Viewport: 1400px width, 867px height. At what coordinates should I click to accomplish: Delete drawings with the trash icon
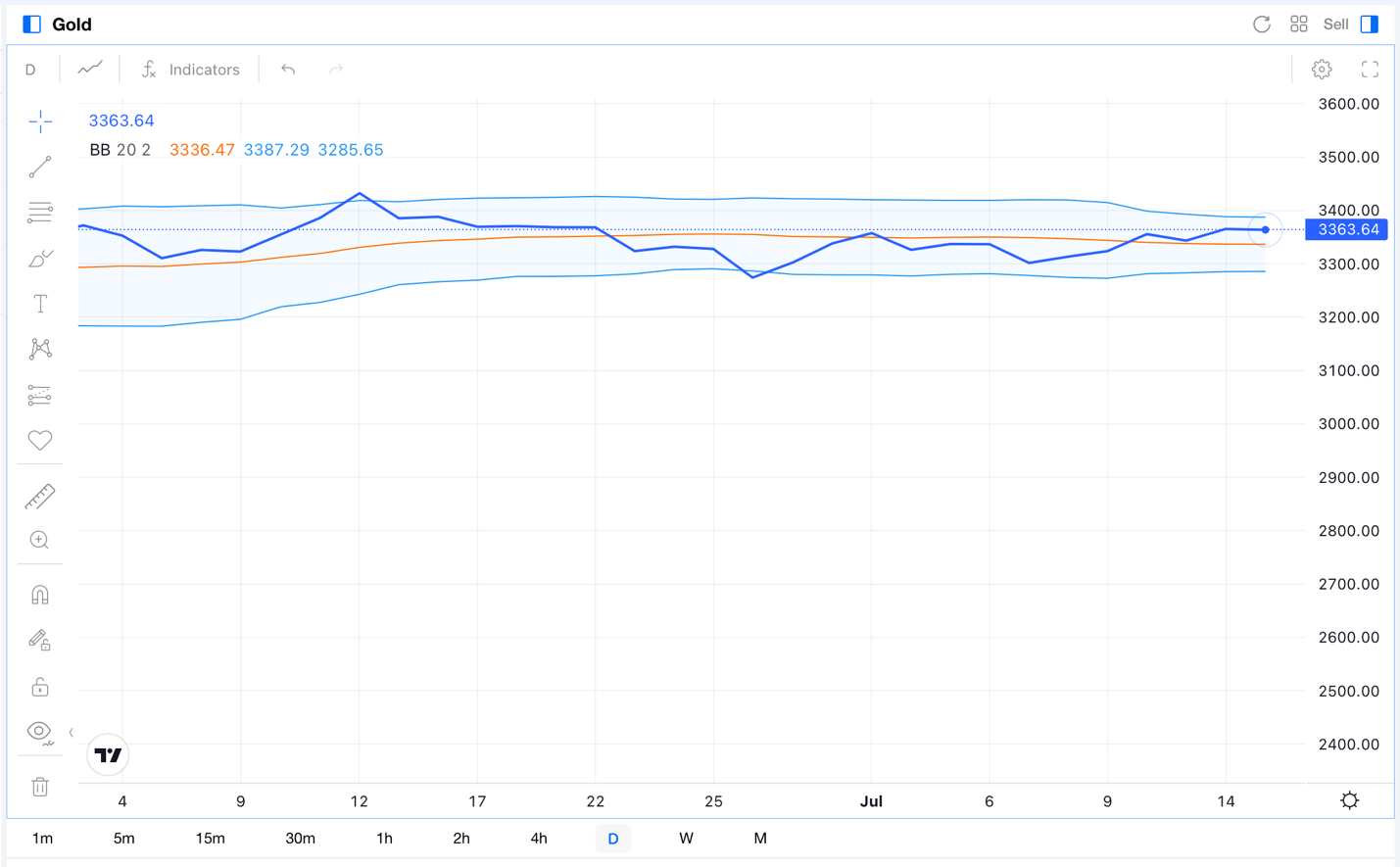(40, 787)
